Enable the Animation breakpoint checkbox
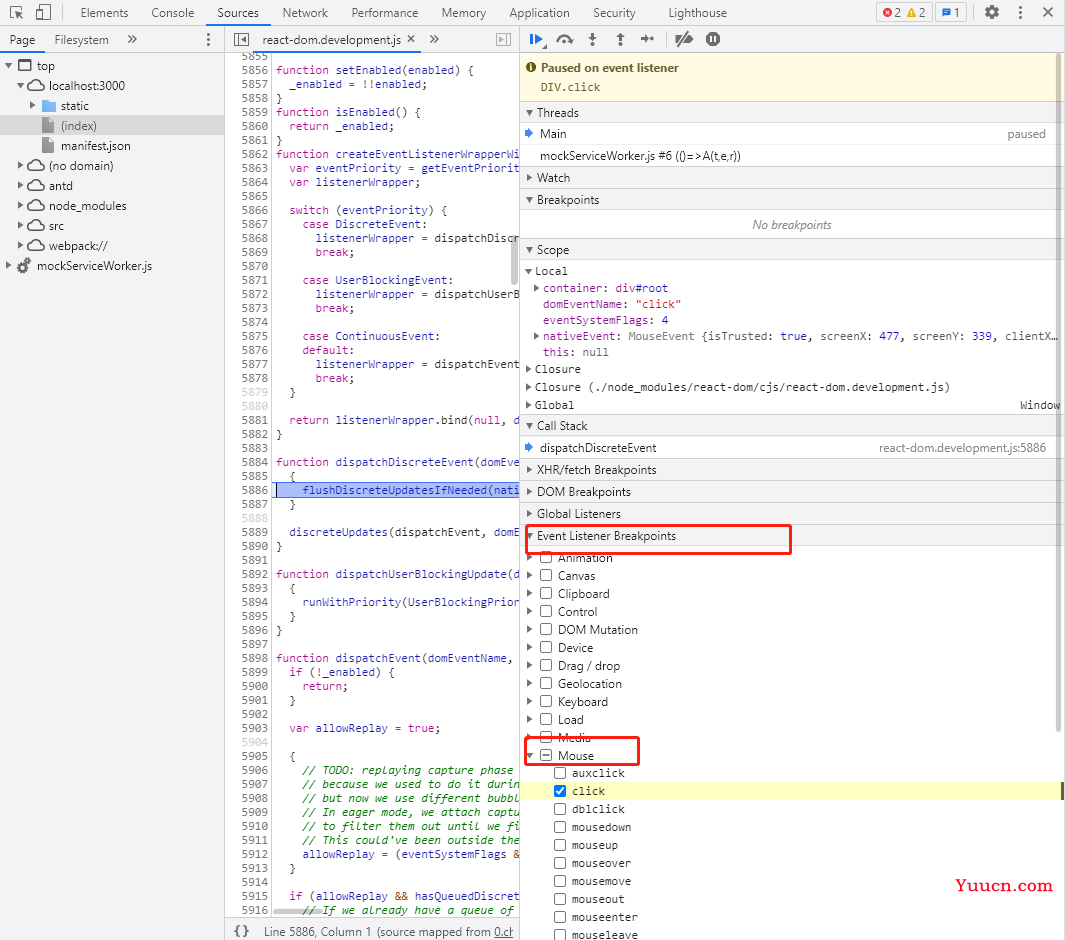Image resolution: width=1065 pixels, height=940 pixels. pyautogui.click(x=546, y=558)
